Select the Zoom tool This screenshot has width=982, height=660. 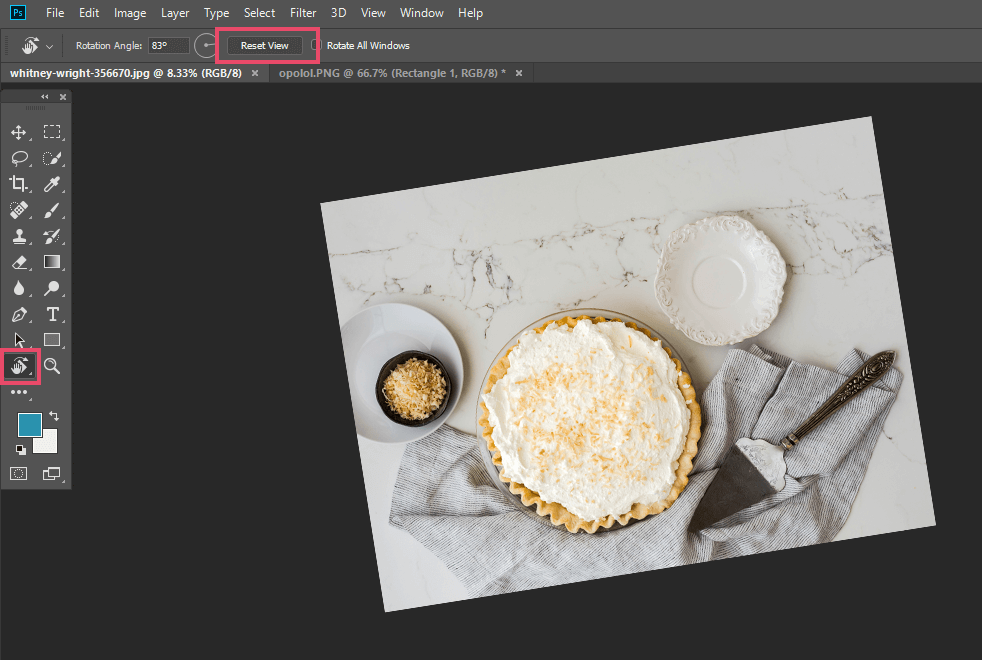[52, 366]
